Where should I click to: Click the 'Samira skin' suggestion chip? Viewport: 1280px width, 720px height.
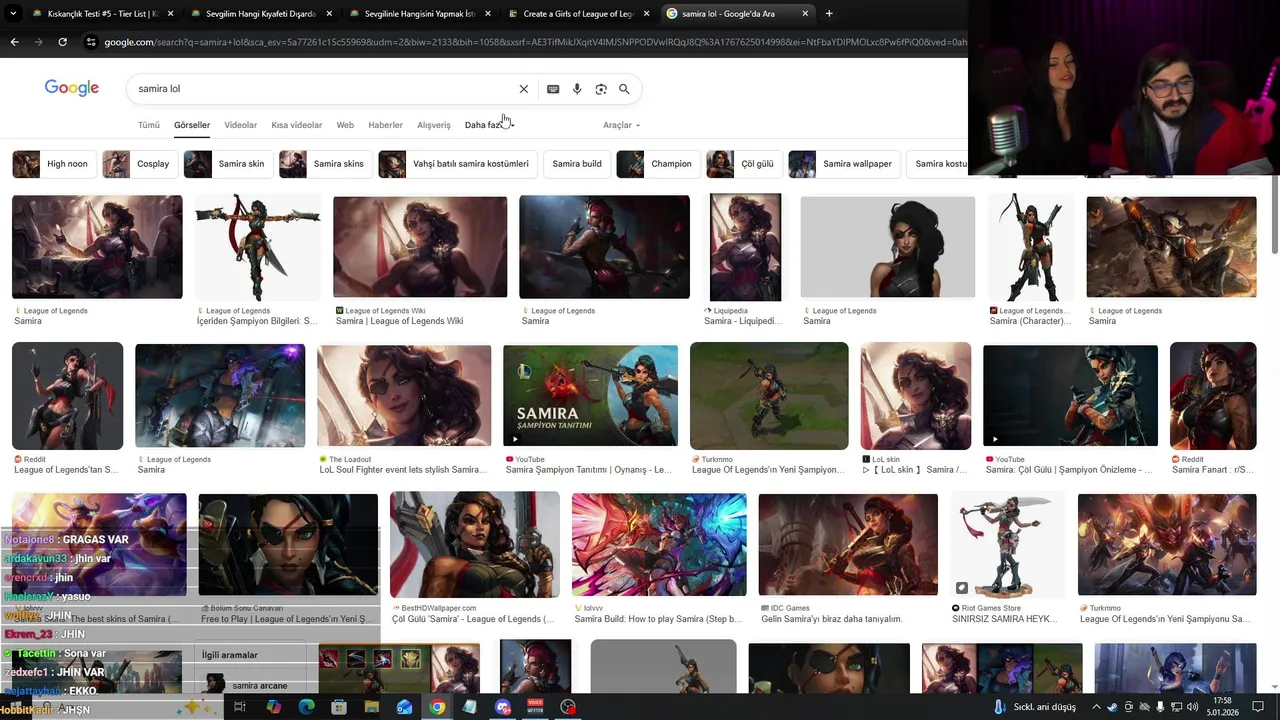tap(228, 164)
